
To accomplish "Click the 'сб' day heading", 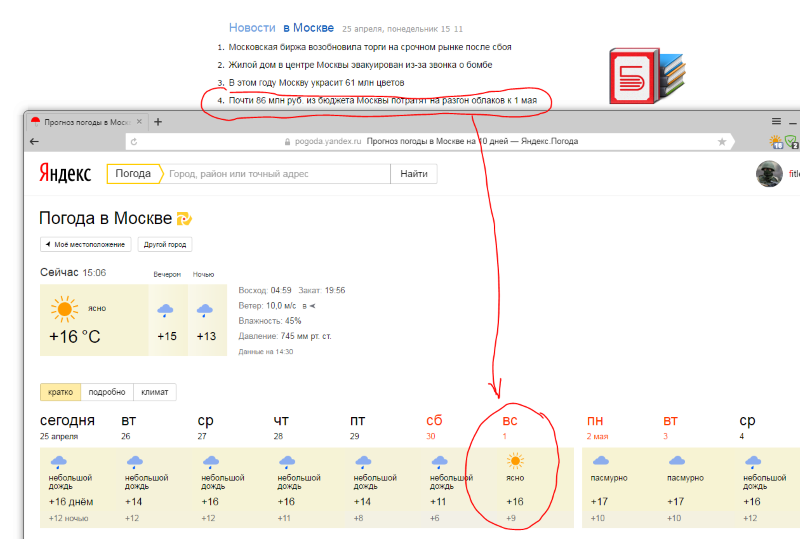I will (x=434, y=421).
